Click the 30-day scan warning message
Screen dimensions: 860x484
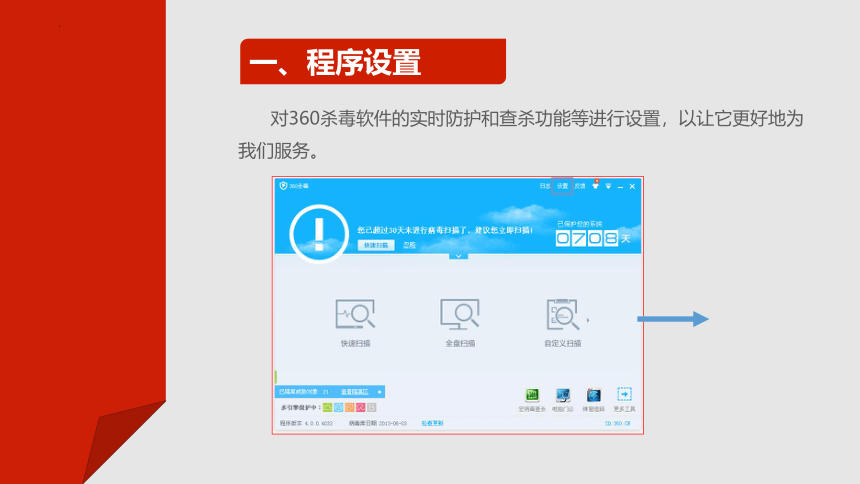445,230
